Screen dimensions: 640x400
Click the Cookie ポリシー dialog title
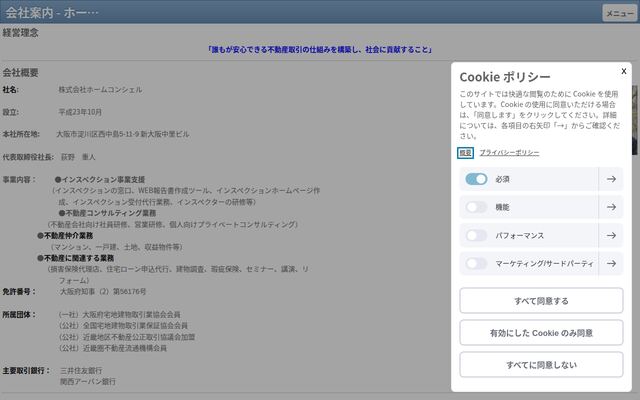[505, 77]
